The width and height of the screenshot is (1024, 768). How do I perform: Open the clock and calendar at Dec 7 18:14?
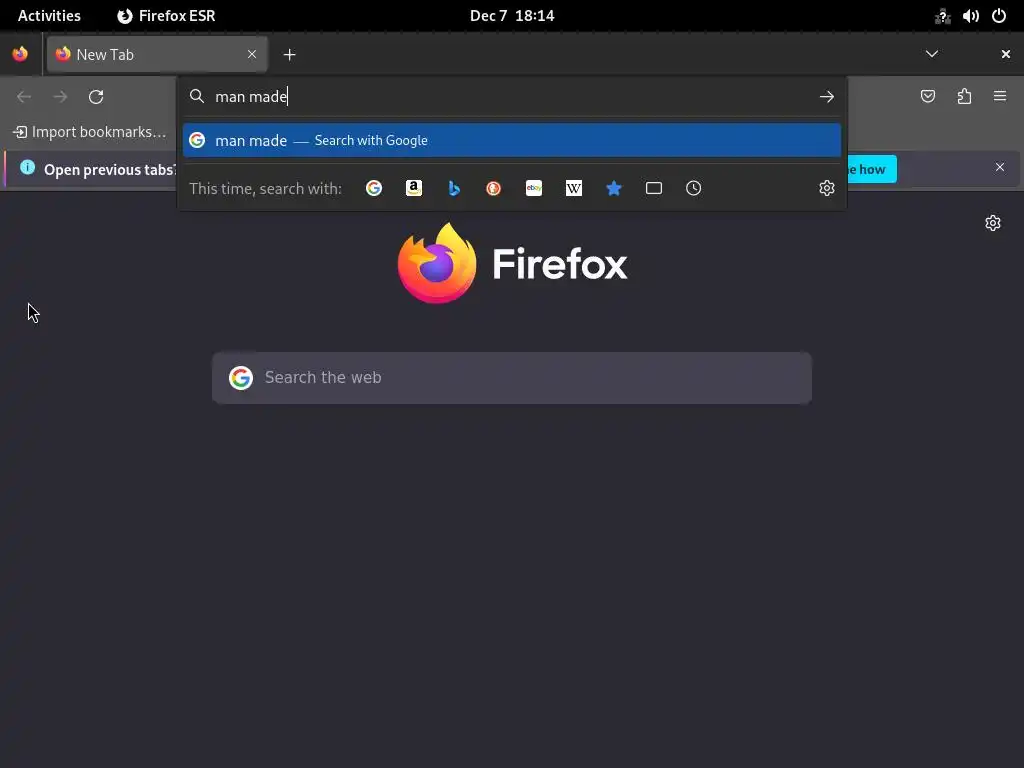tap(512, 16)
